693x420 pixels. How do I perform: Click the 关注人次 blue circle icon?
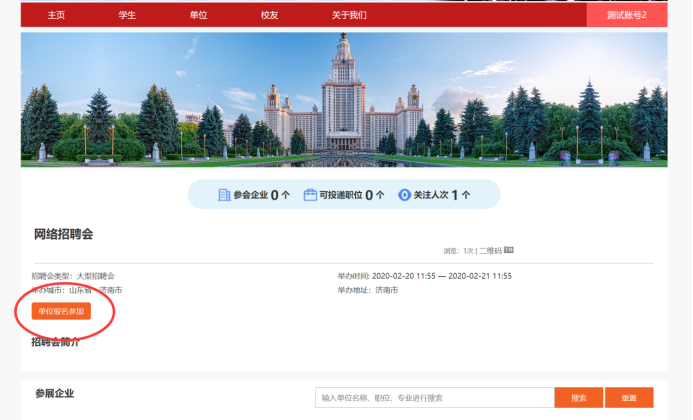point(405,195)
